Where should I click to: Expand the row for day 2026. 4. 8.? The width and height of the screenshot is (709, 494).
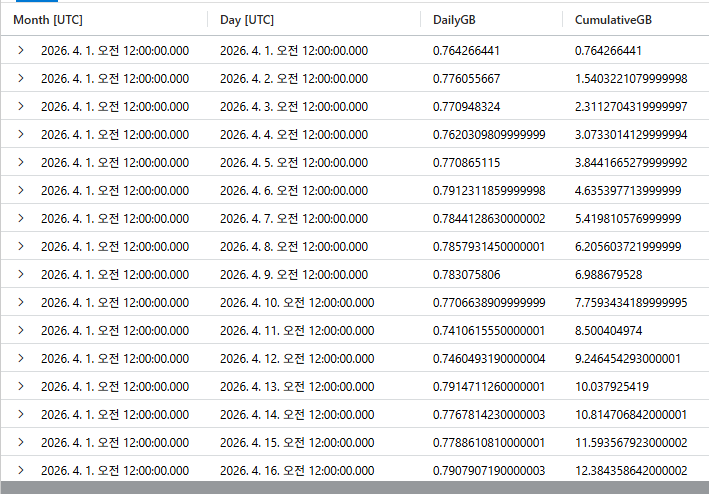tap(21, 246)
